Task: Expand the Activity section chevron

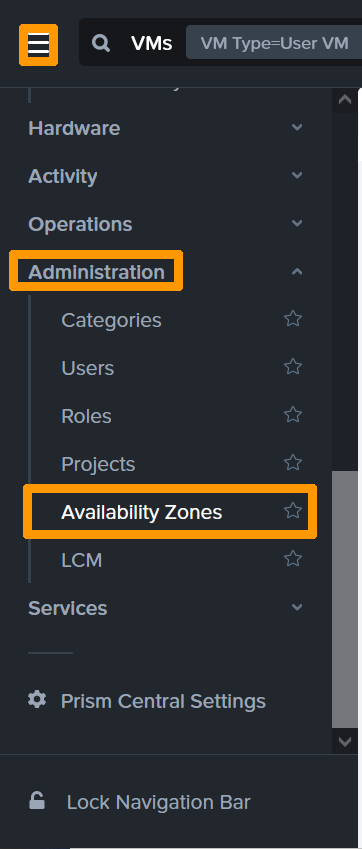Action: [x=297, y=175]
